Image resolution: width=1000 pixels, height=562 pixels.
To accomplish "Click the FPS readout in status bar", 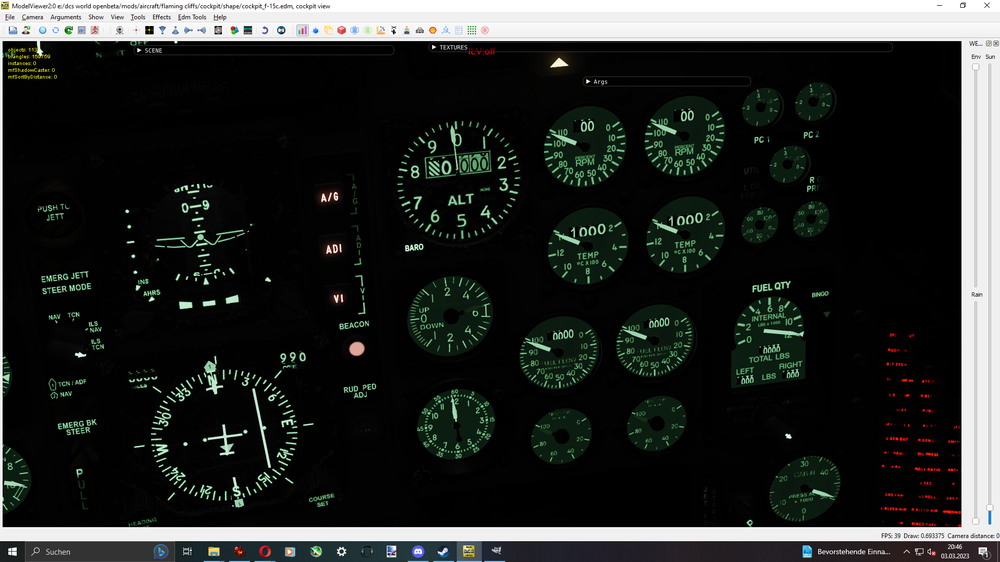I will (891, 536).
